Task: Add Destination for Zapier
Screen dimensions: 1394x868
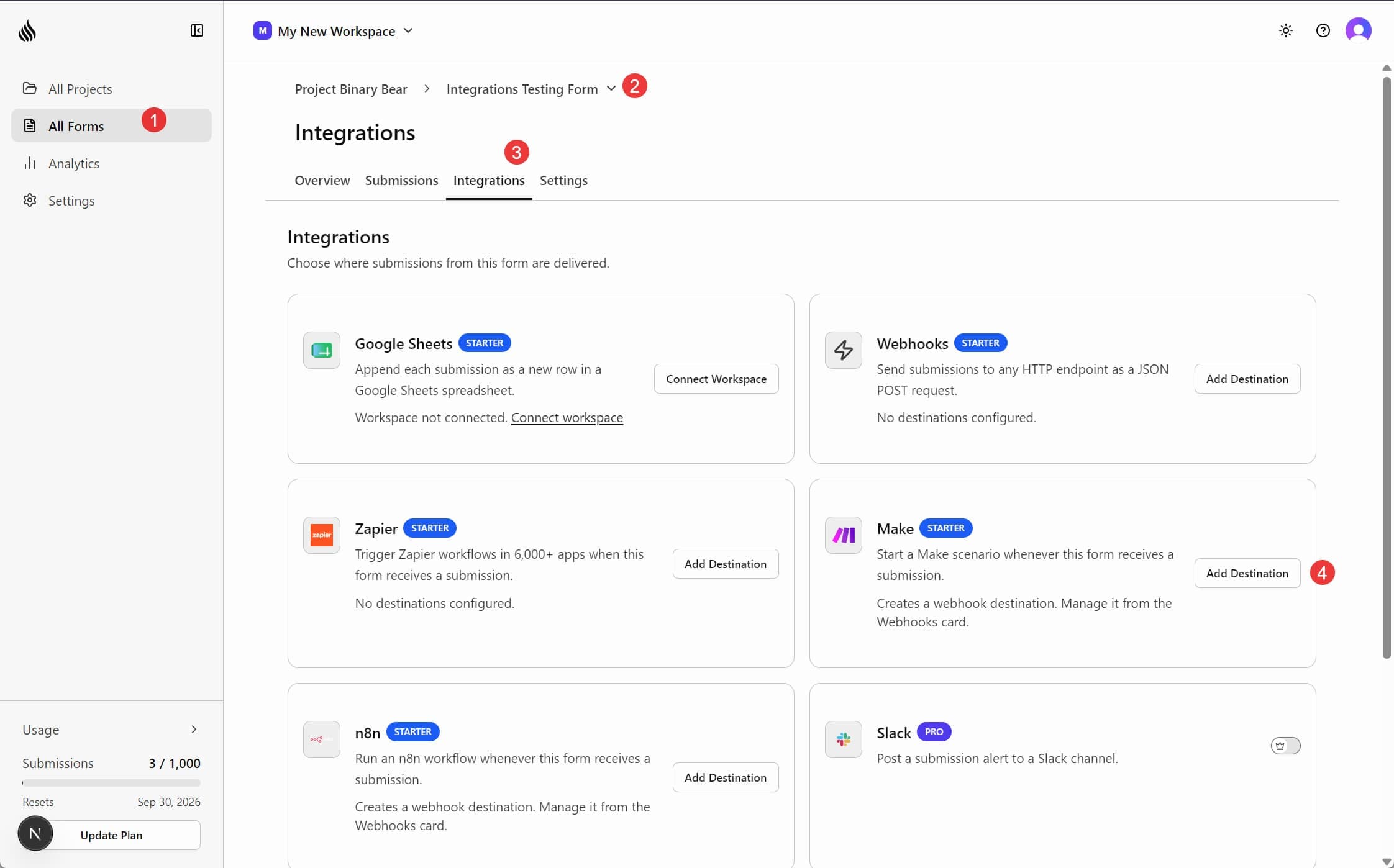Action: (x=726, y=564)
